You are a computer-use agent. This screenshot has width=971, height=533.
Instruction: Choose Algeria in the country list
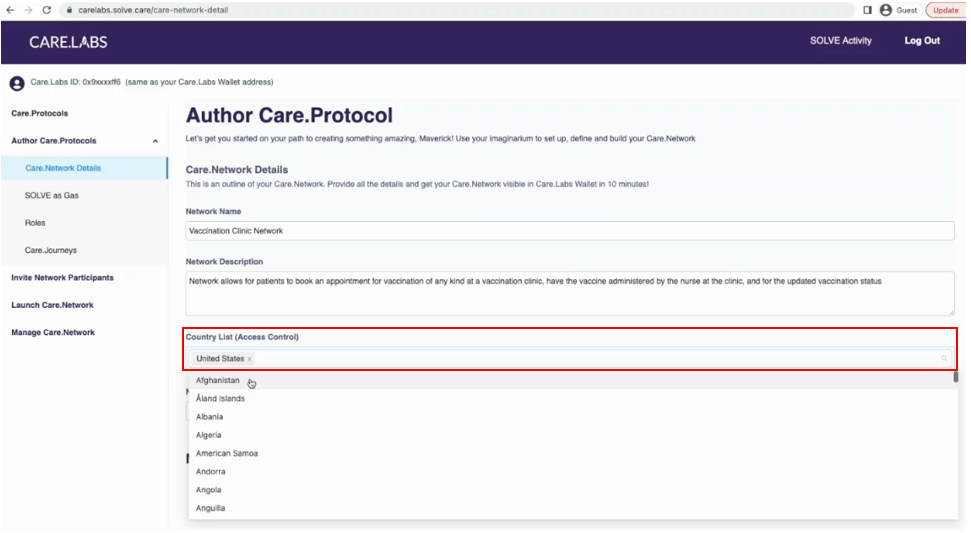click(x=209, y=435)
